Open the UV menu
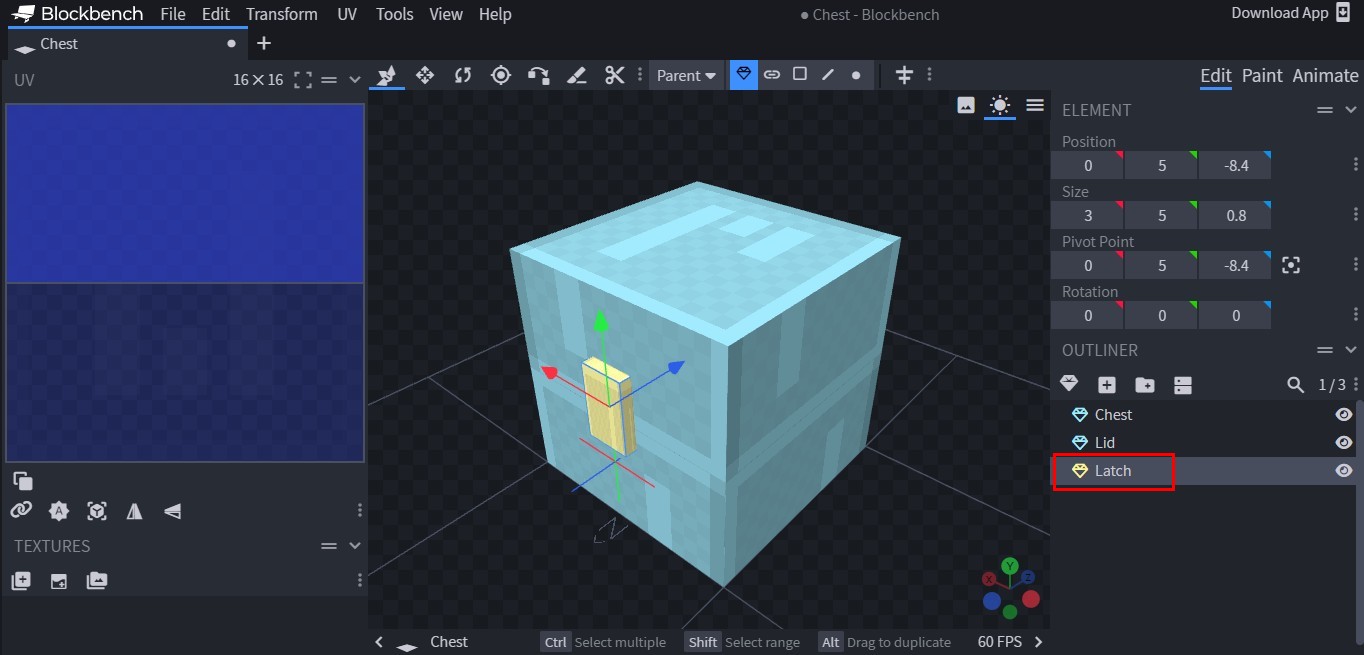This screenshot has width=1364, height=655. point(347,14)
